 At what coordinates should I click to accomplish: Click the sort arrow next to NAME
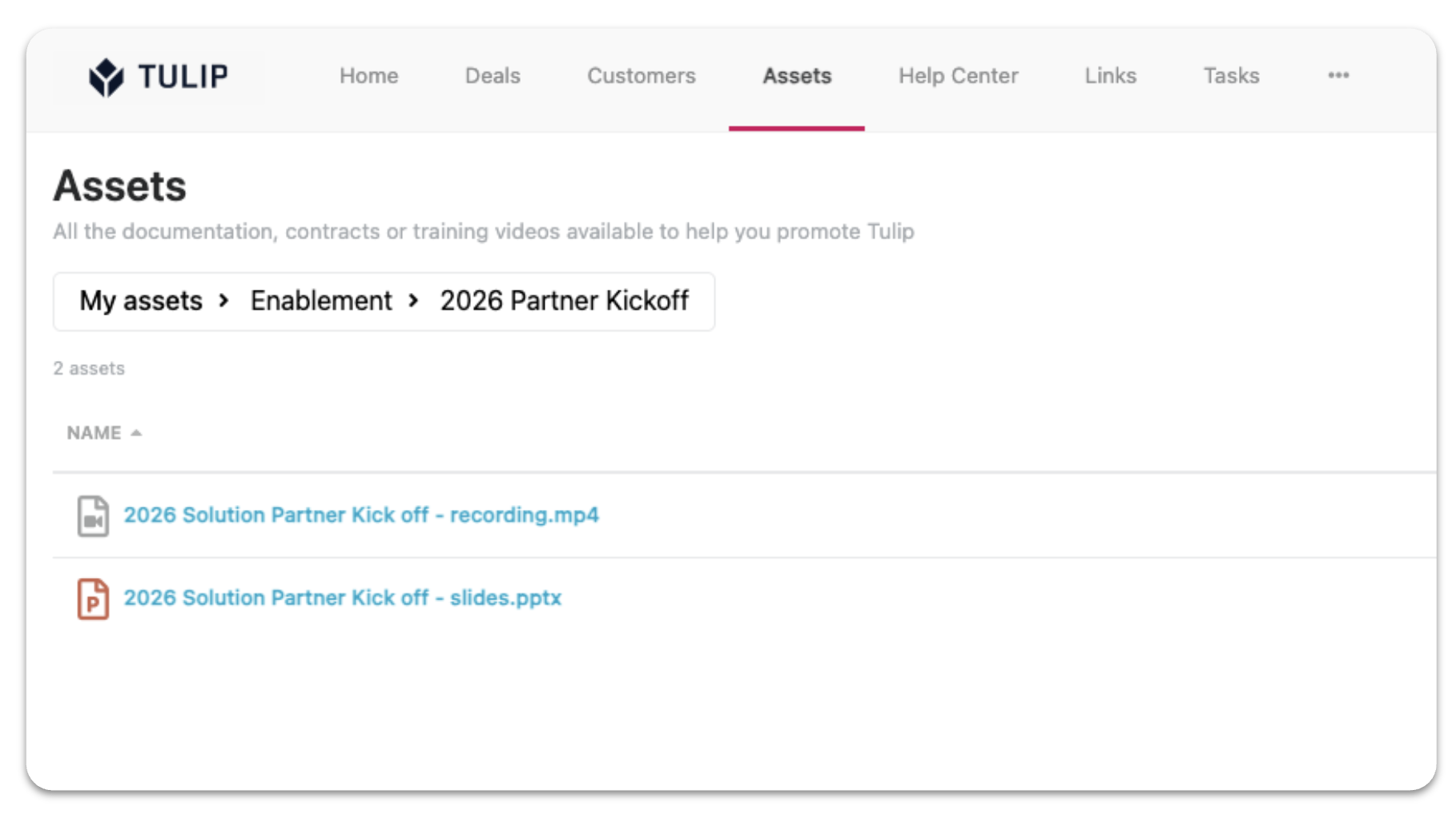point(135,432)
